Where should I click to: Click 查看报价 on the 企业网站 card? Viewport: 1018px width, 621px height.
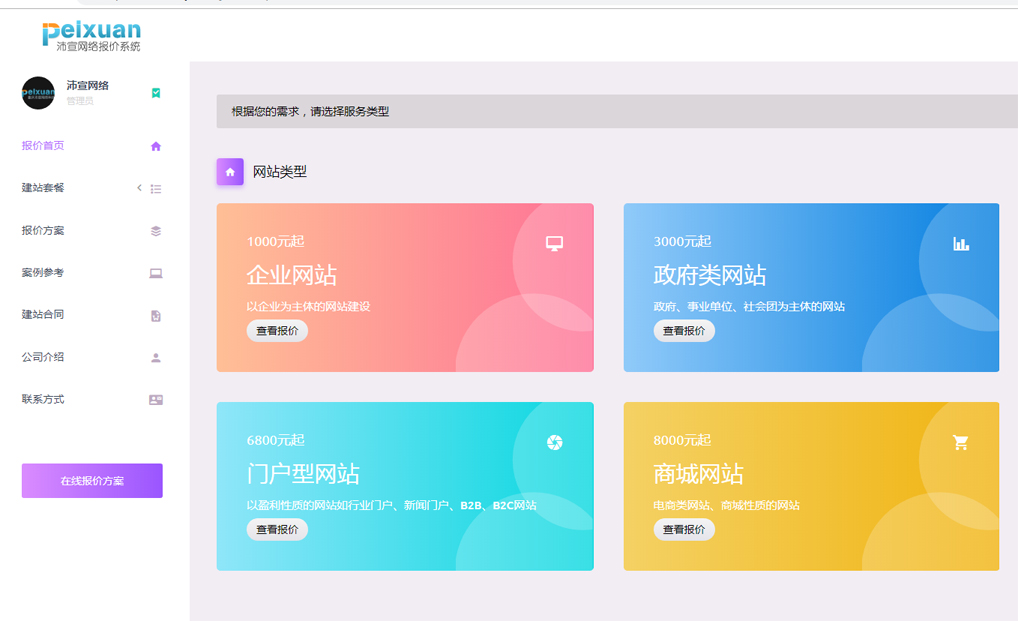coord(277,331)
